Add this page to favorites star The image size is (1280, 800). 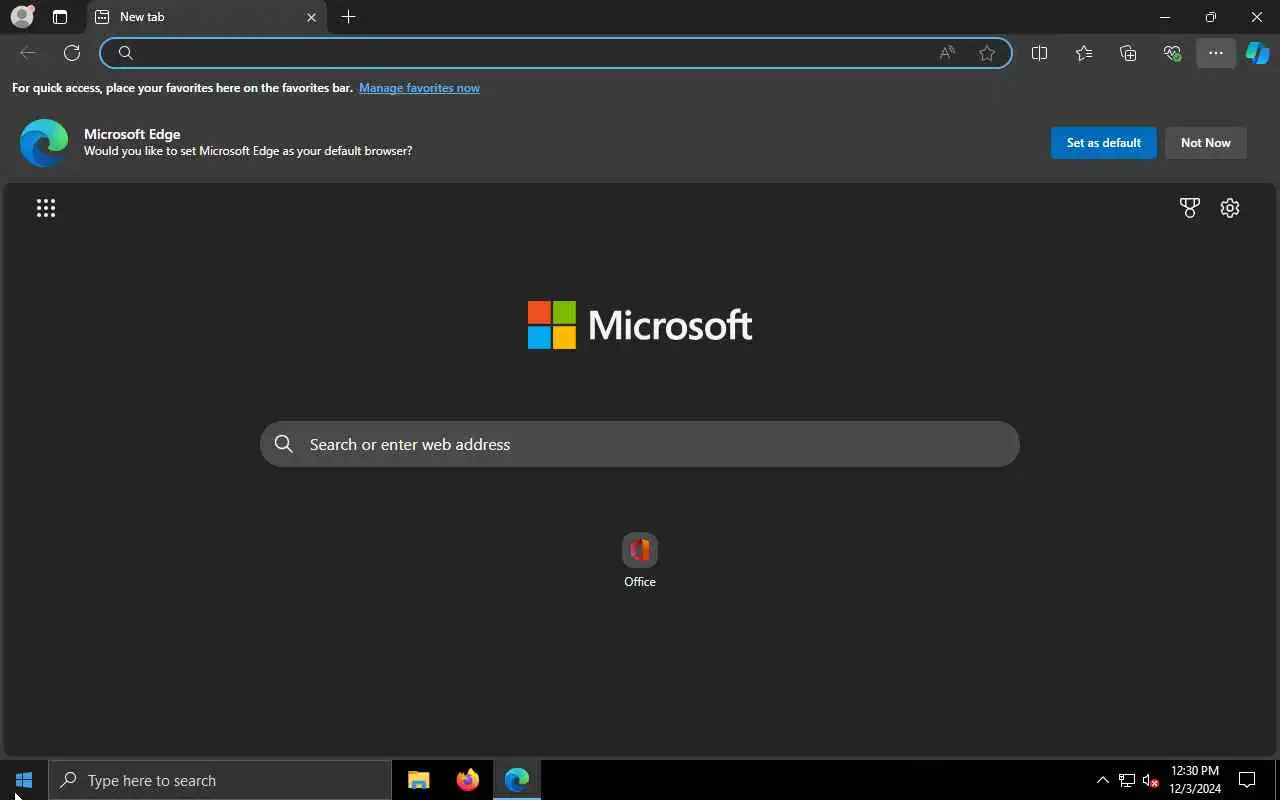(x=987, y=53)
